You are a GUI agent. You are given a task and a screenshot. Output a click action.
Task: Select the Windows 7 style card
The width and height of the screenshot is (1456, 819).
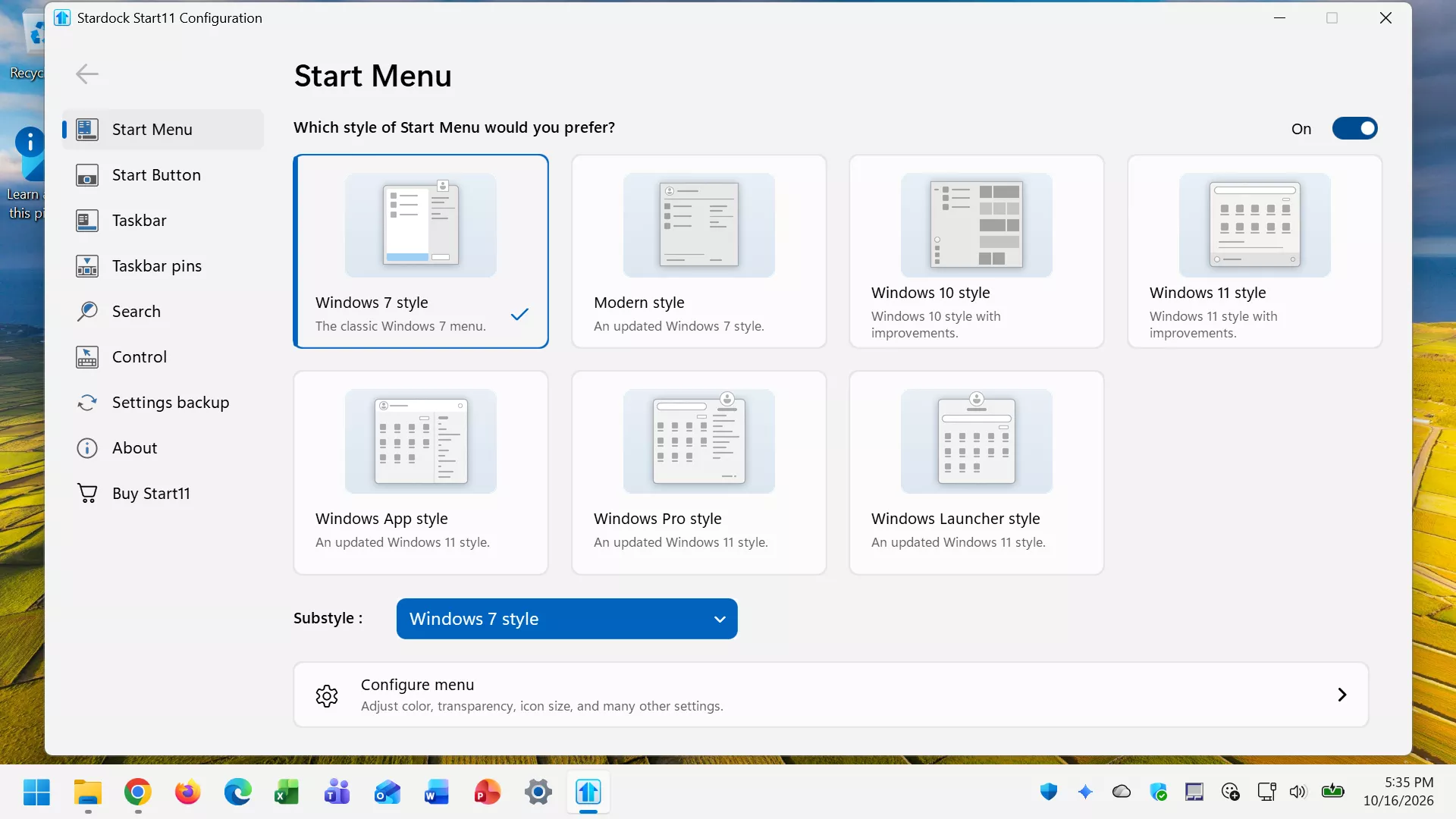(x=421, y=252)
